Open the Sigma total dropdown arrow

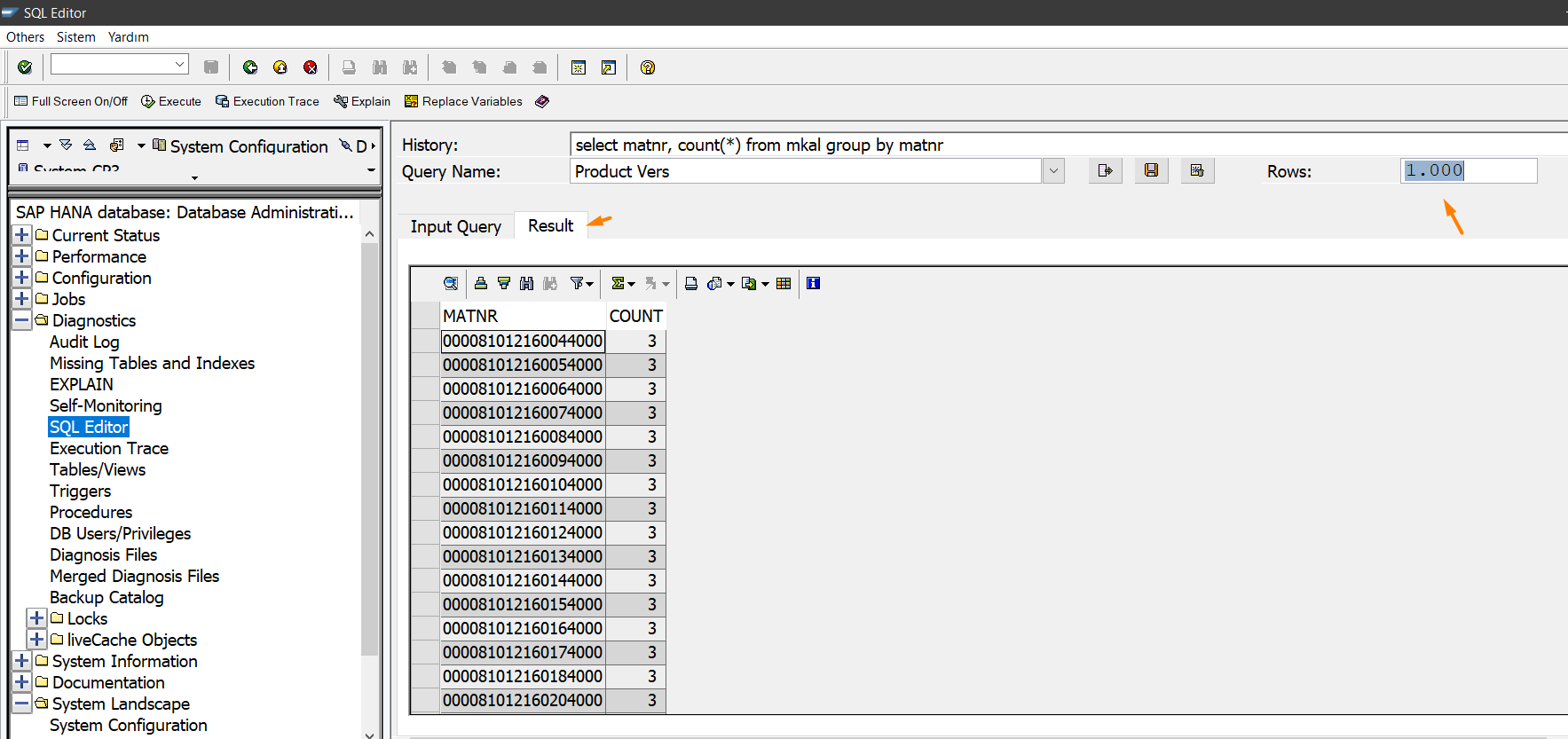point(632,285)
